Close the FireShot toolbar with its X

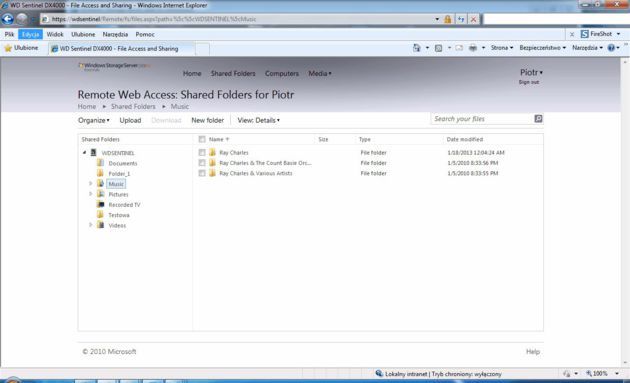(572, 35)
